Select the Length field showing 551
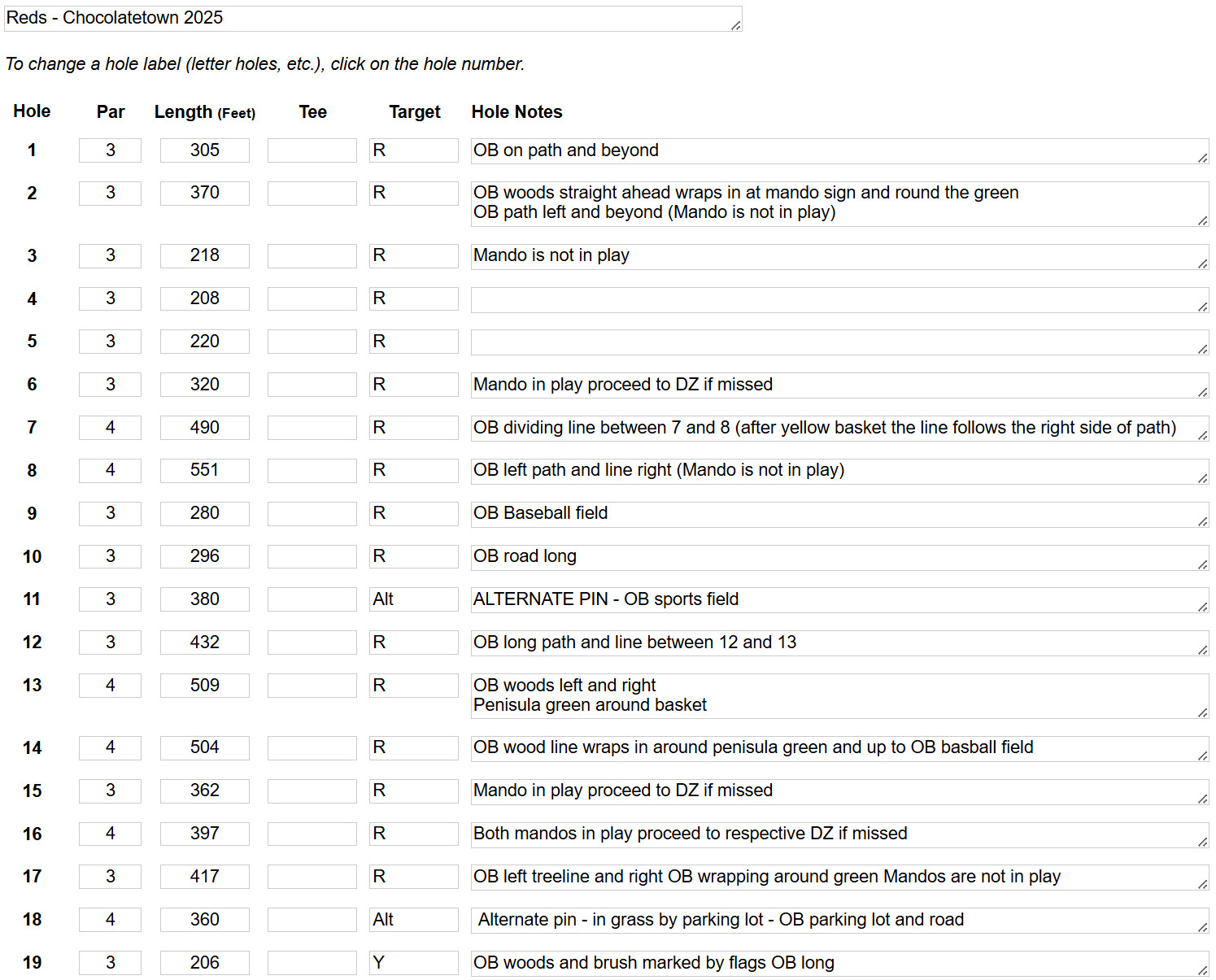 tap(205, 470)
